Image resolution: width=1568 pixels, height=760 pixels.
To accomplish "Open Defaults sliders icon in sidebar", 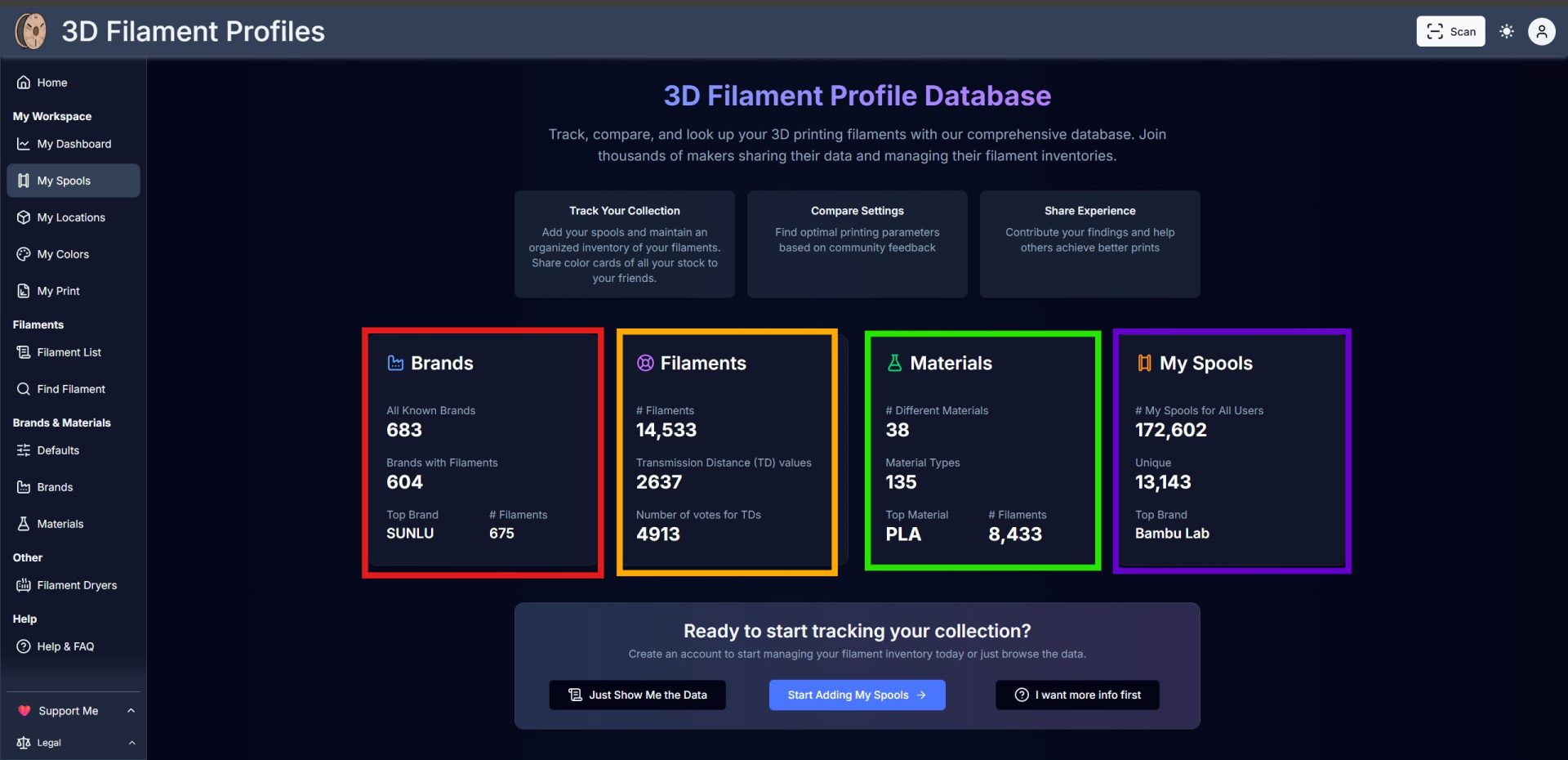I will 24,450.
